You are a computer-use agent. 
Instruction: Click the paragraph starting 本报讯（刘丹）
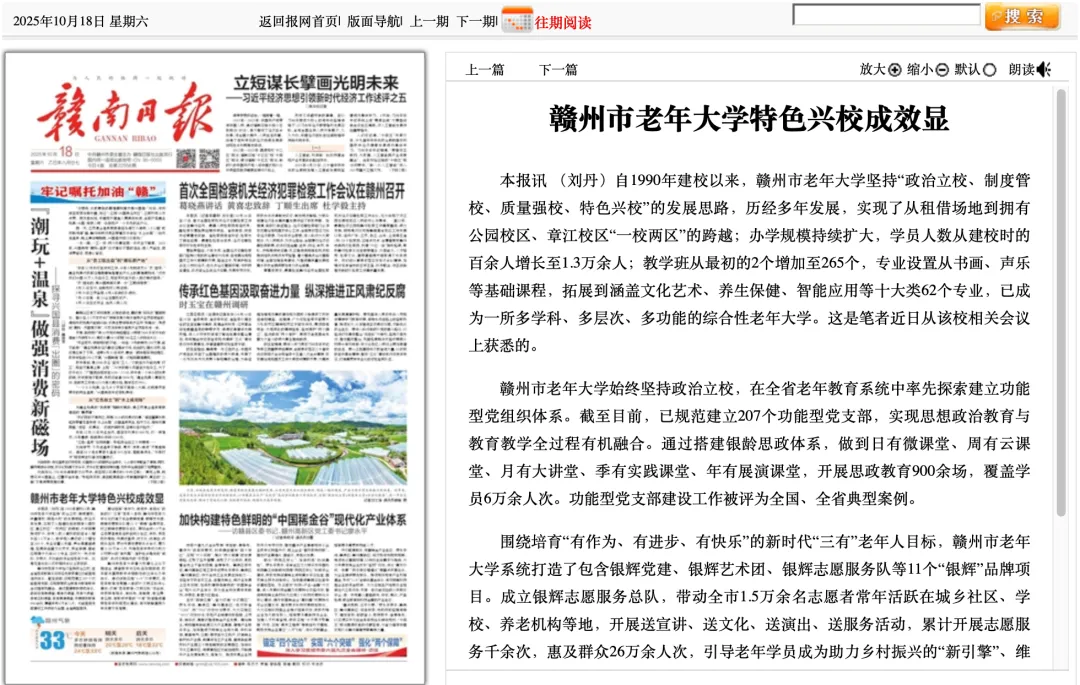[x=749, y=263]
